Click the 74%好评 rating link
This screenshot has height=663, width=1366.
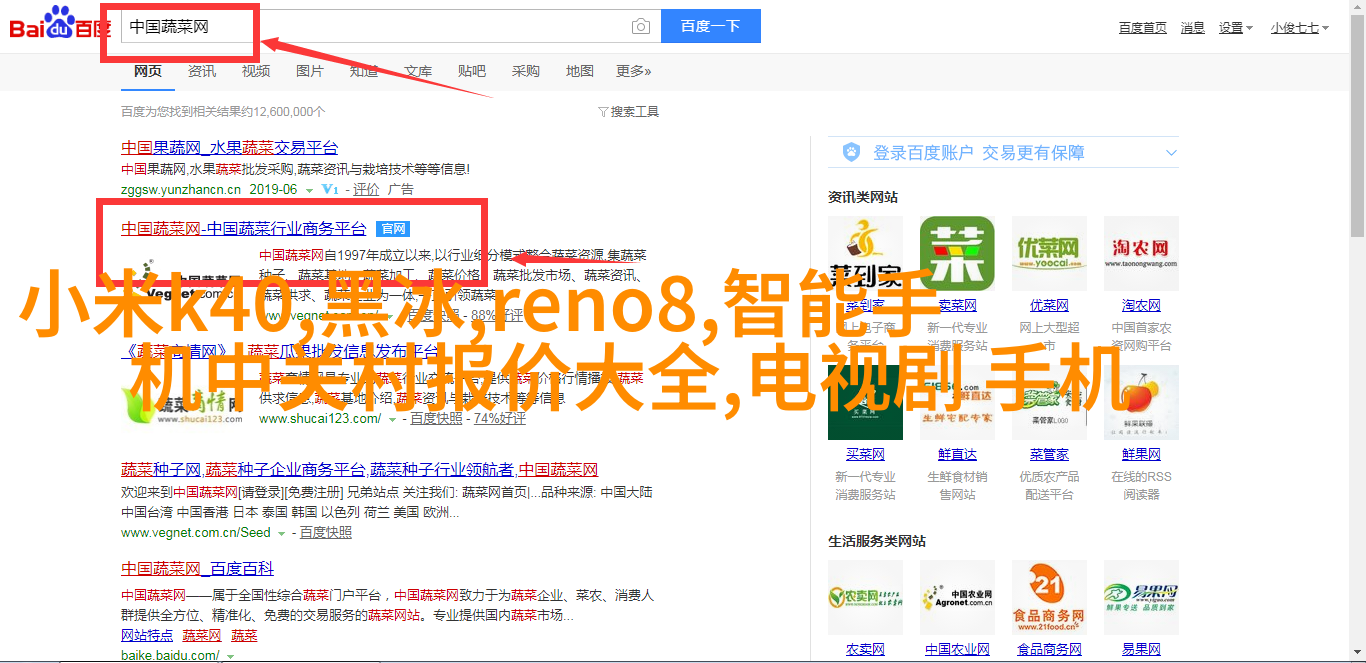[x=500, y=419]
